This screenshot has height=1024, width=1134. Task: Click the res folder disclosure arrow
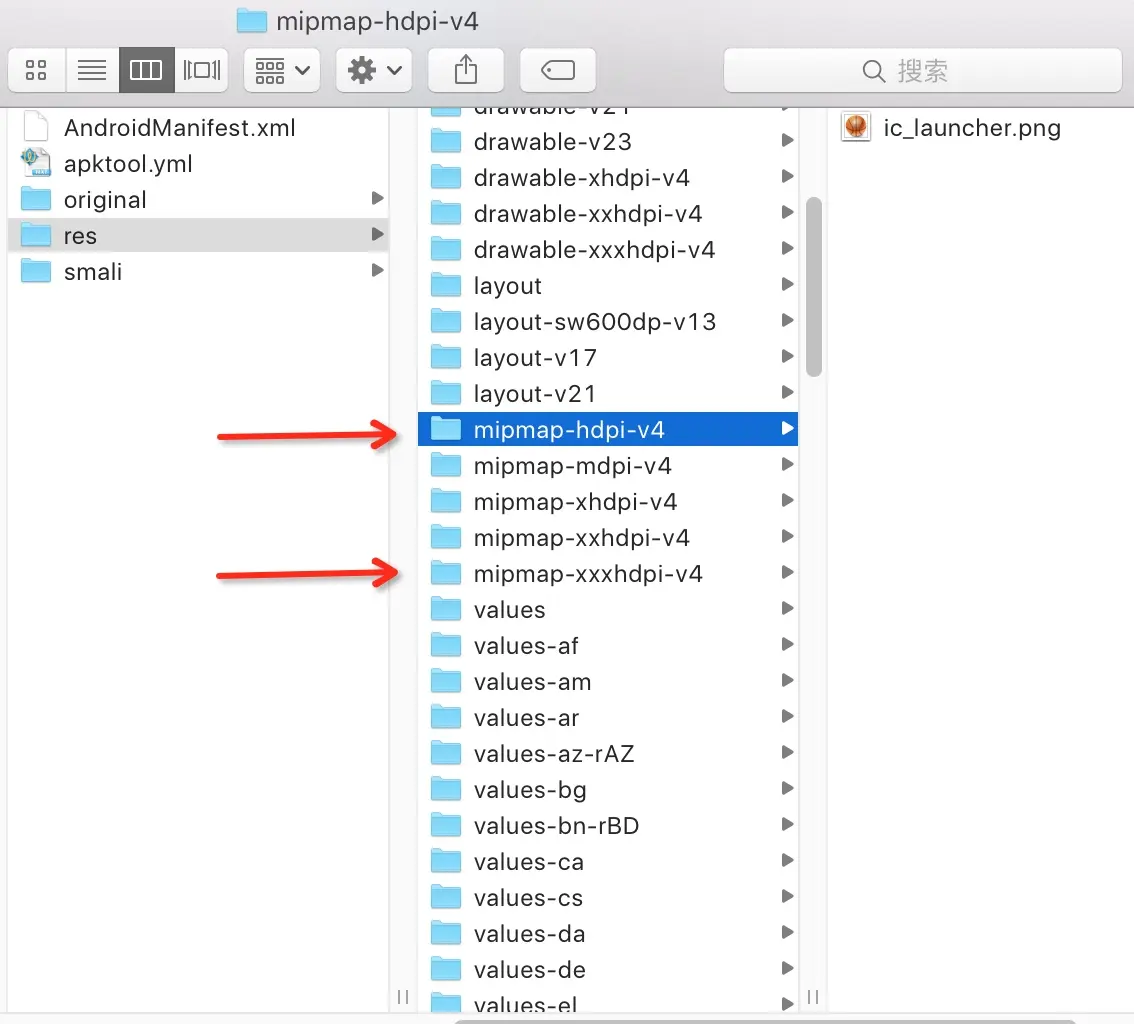point(377,234)
